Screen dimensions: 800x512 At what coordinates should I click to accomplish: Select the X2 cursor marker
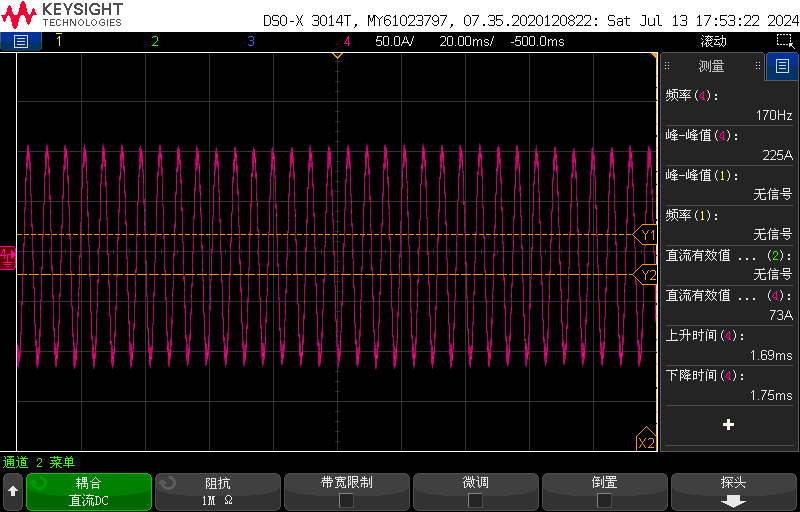(646, 440)
